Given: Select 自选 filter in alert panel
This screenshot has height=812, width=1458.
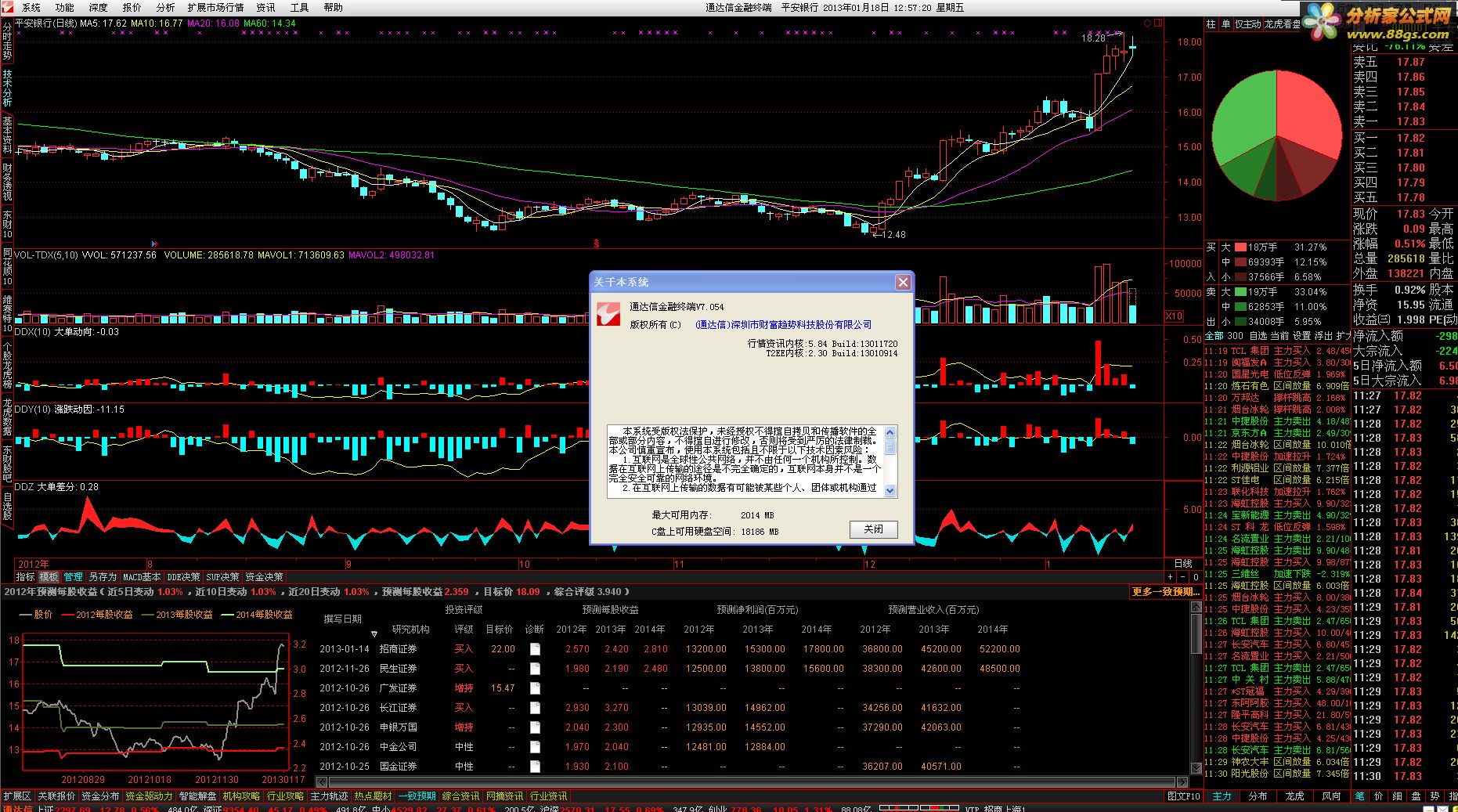Looking at the screenshot, I should (1258, 336).
